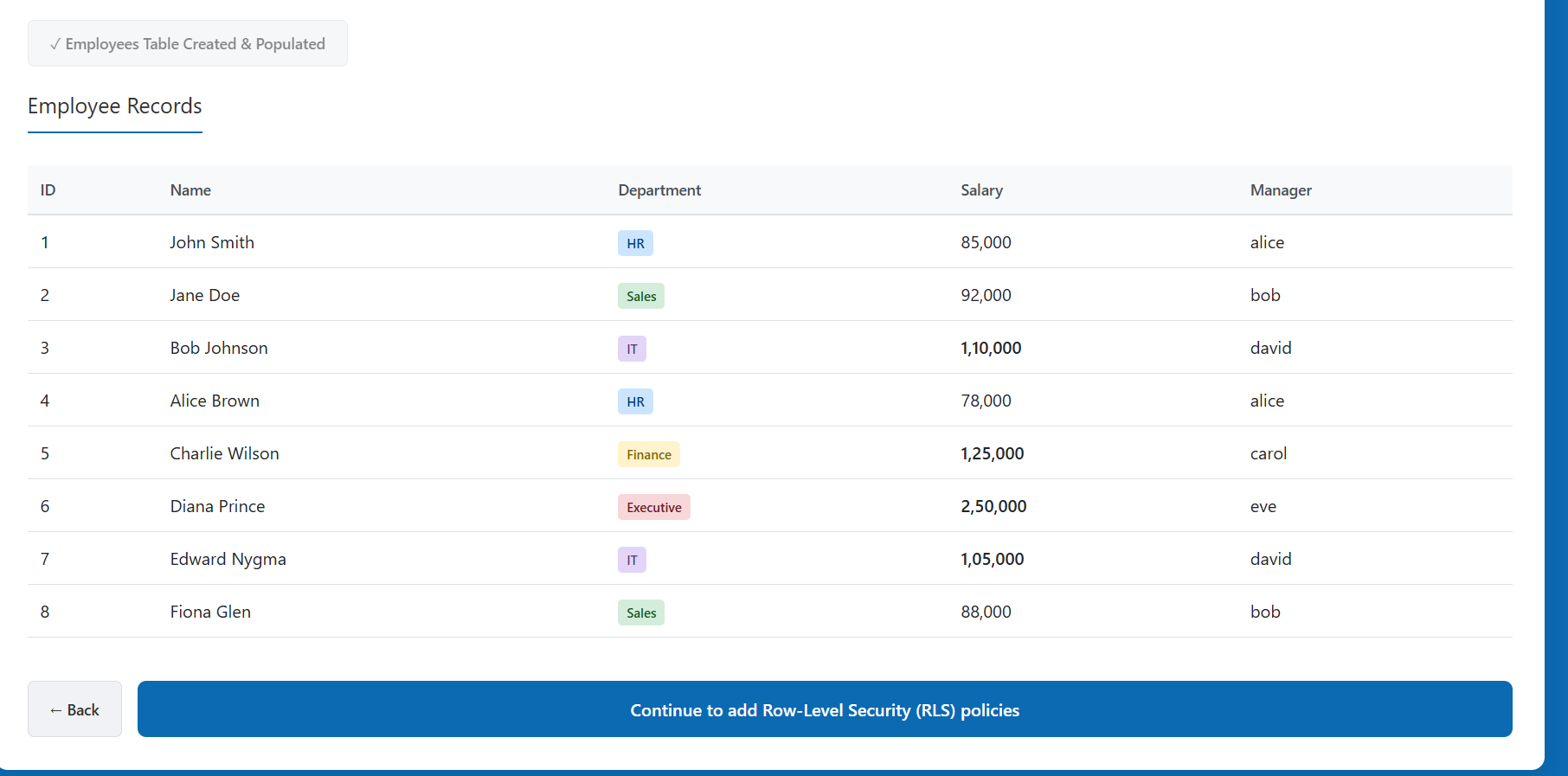Click the Salary column header

pyautogui.click(x=981, y=190)
